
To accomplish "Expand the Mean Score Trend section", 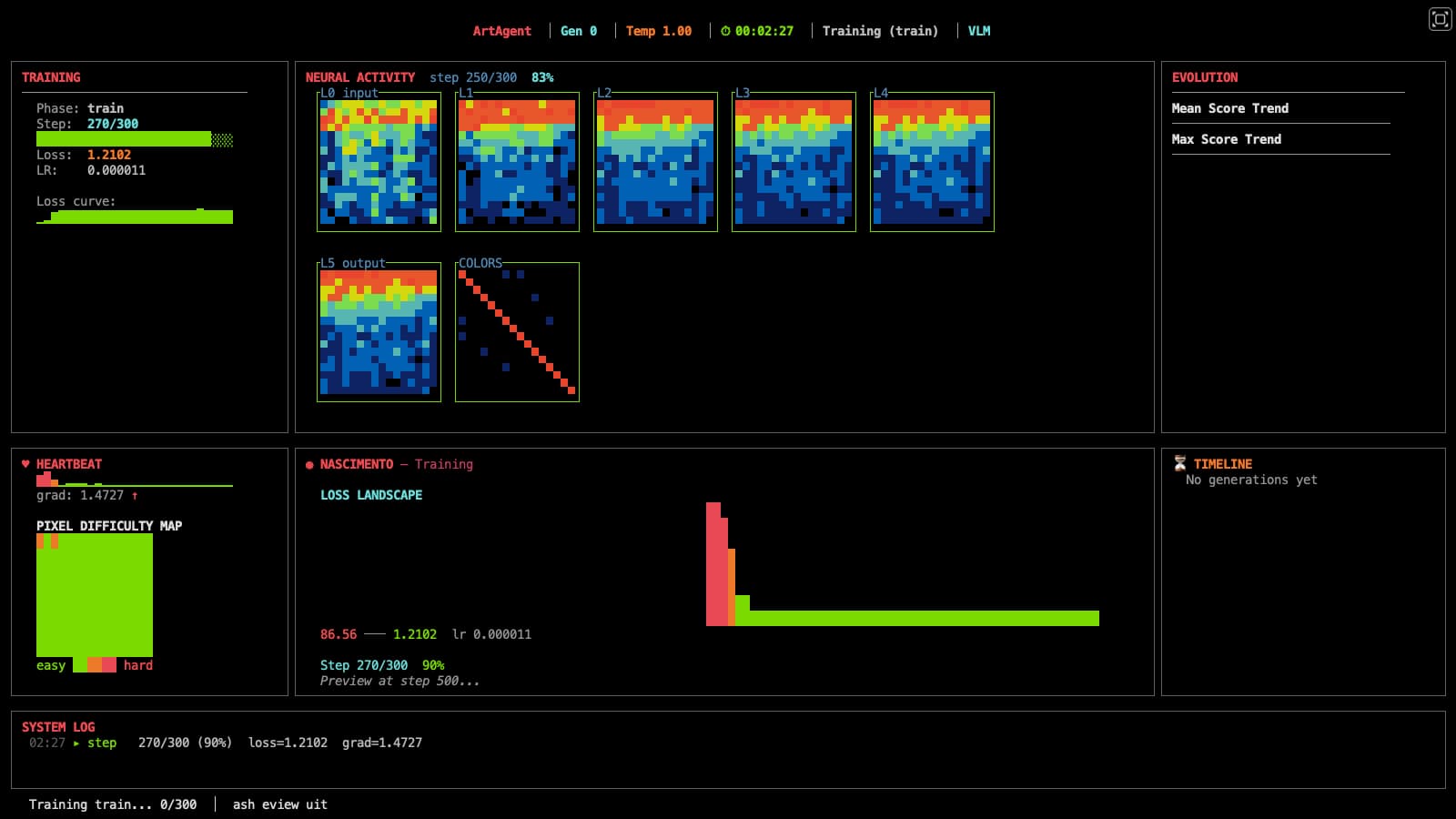I will tap(1229, 108).
